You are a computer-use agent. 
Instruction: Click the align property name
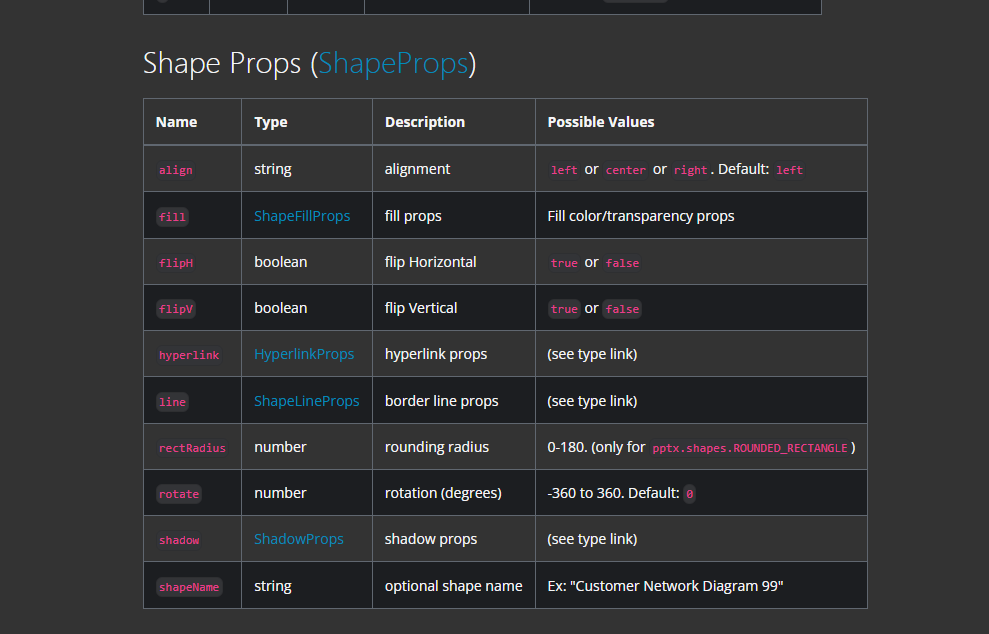176,170
